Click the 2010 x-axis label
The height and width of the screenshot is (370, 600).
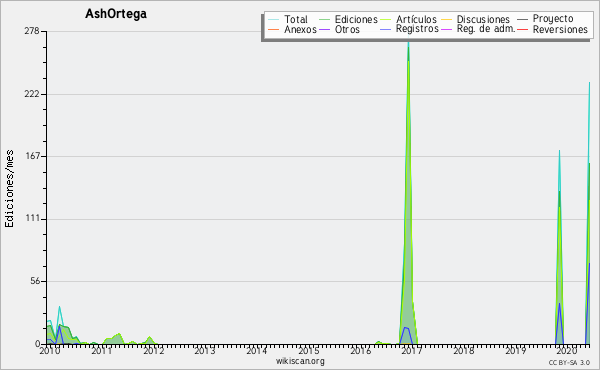[50, 351]
